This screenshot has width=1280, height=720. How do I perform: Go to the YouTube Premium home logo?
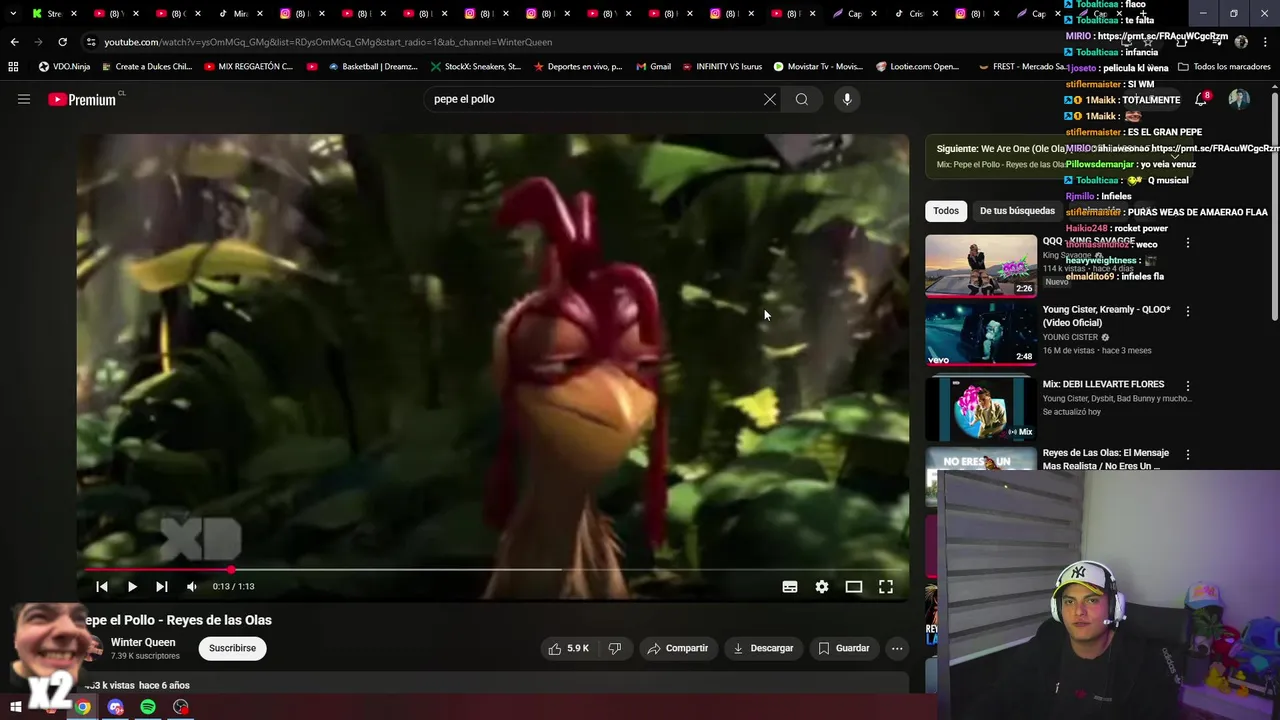tap(82, 99)
